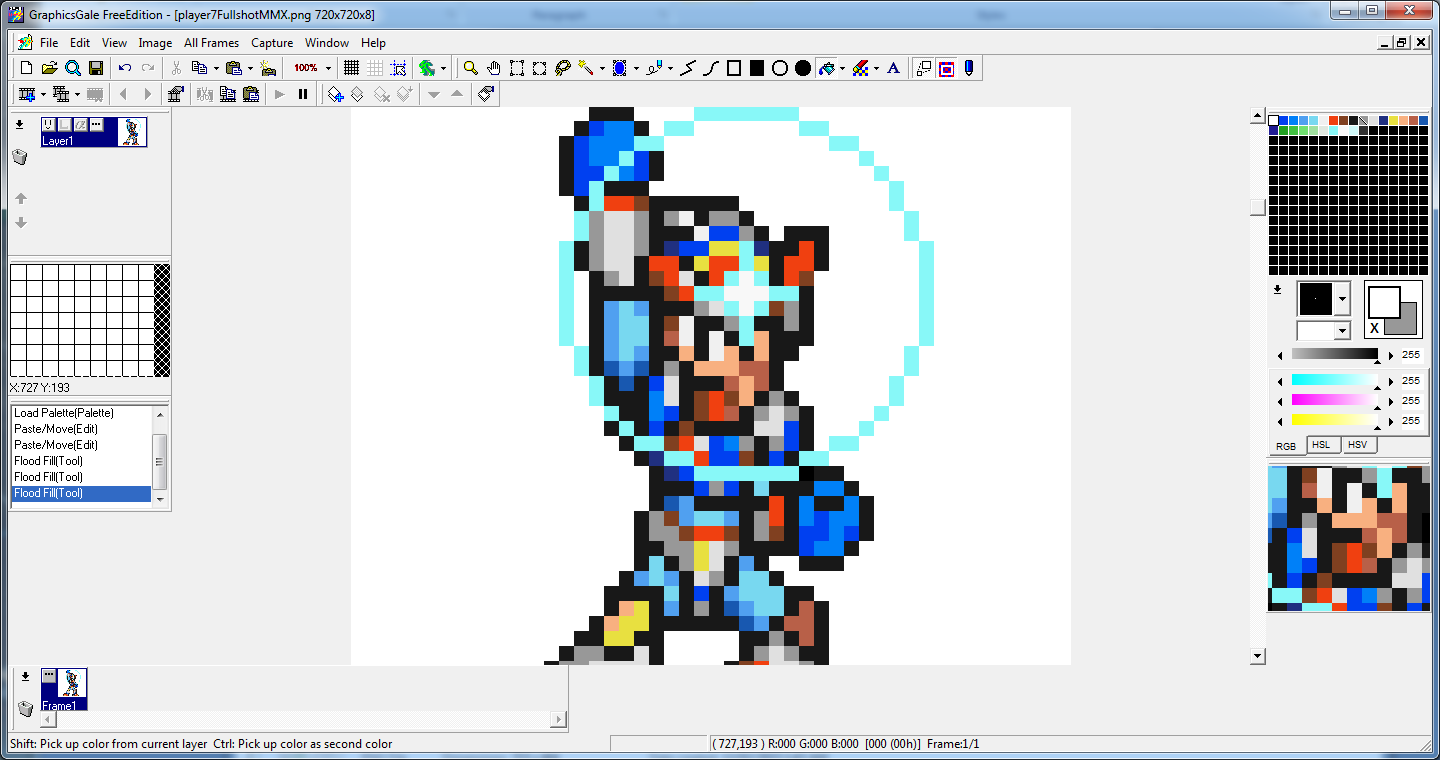
Task: Open the Window menu
Action: click(x=327, y=43)
